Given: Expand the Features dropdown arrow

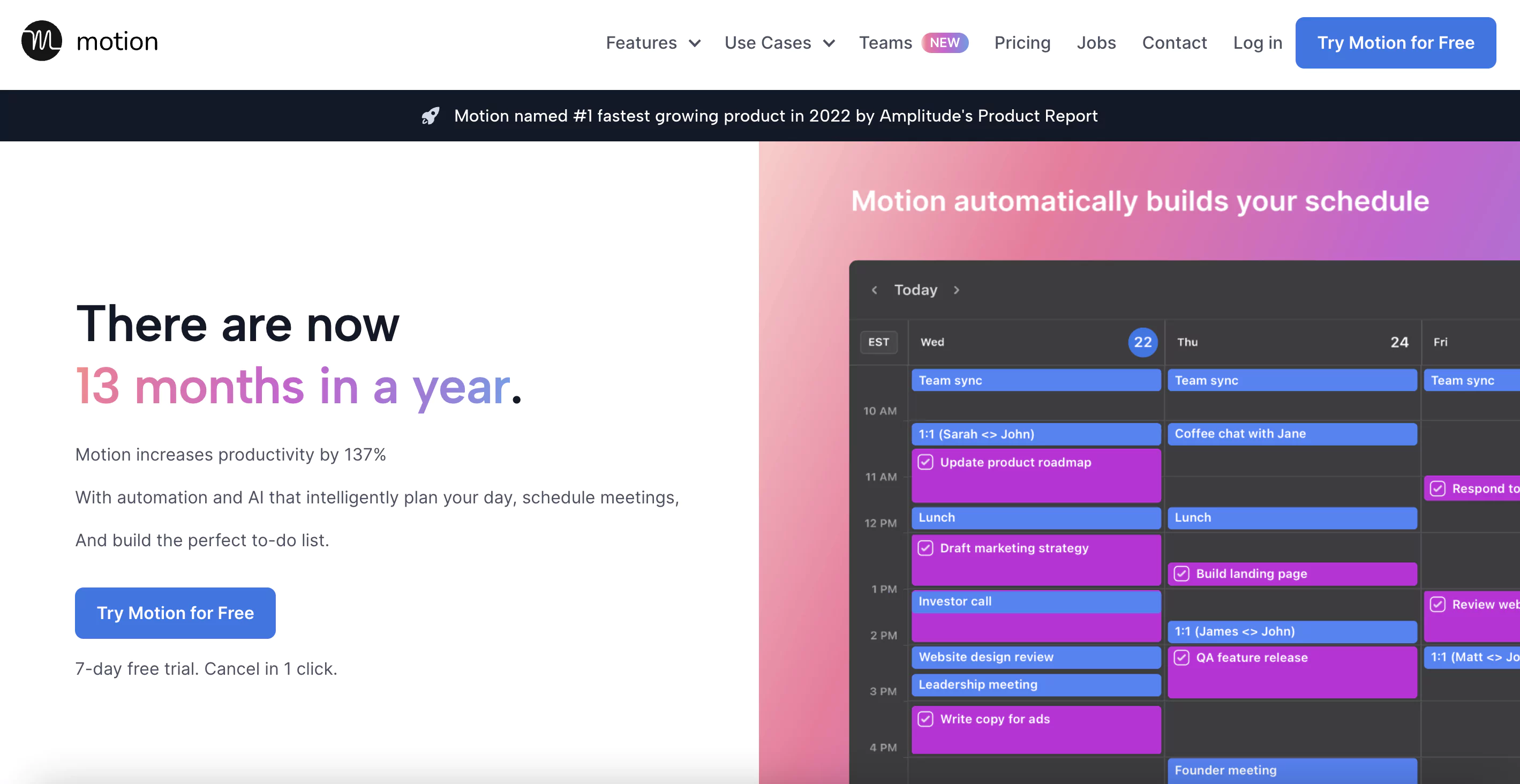Looking at the screenshot, I should [695, 43].
